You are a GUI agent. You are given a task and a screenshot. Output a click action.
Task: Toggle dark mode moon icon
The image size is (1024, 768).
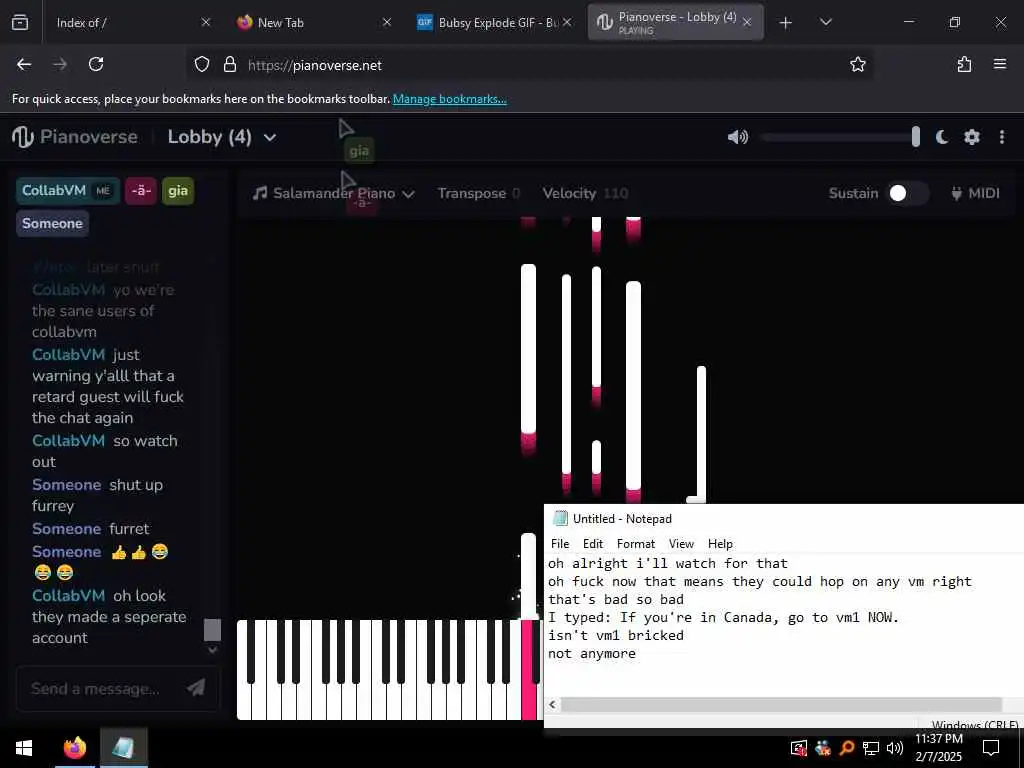coord(942,136)
